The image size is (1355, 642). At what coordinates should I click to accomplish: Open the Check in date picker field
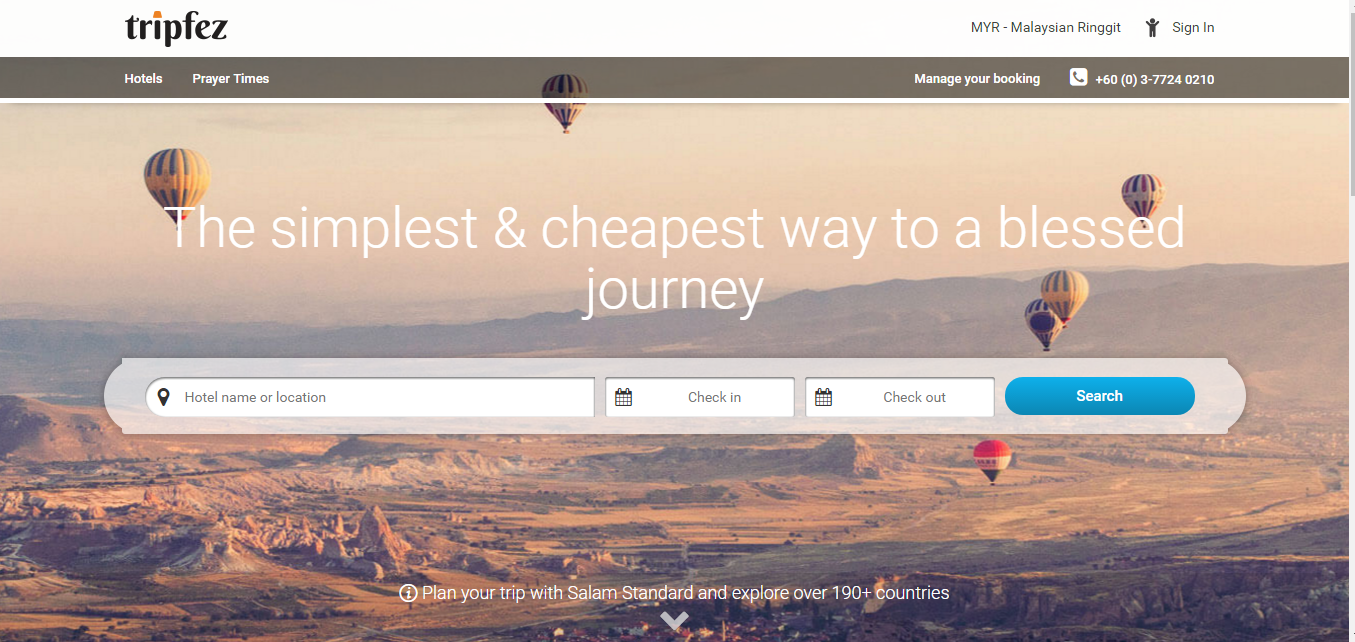pyautogui.click(x=700, y=397)
